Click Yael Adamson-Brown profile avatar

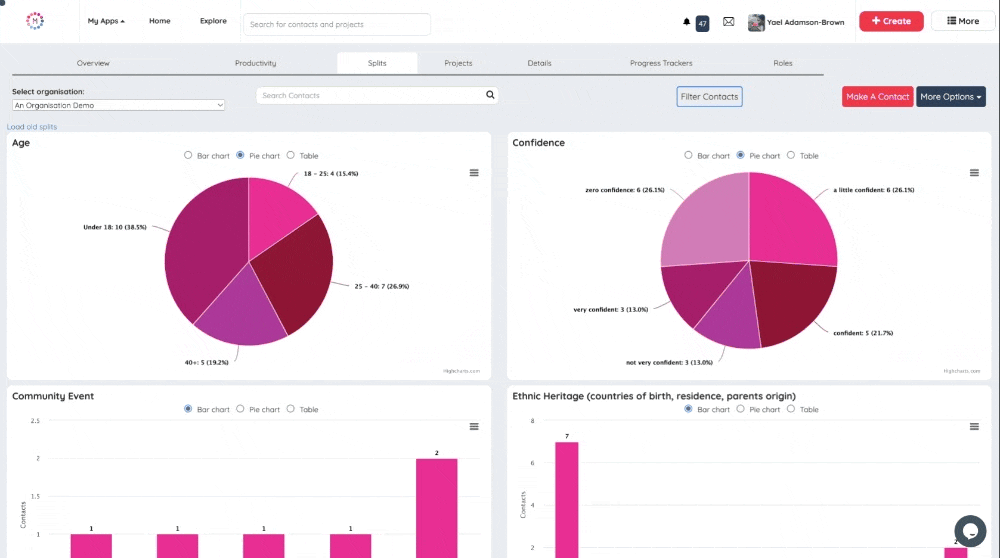coord(756,22)
